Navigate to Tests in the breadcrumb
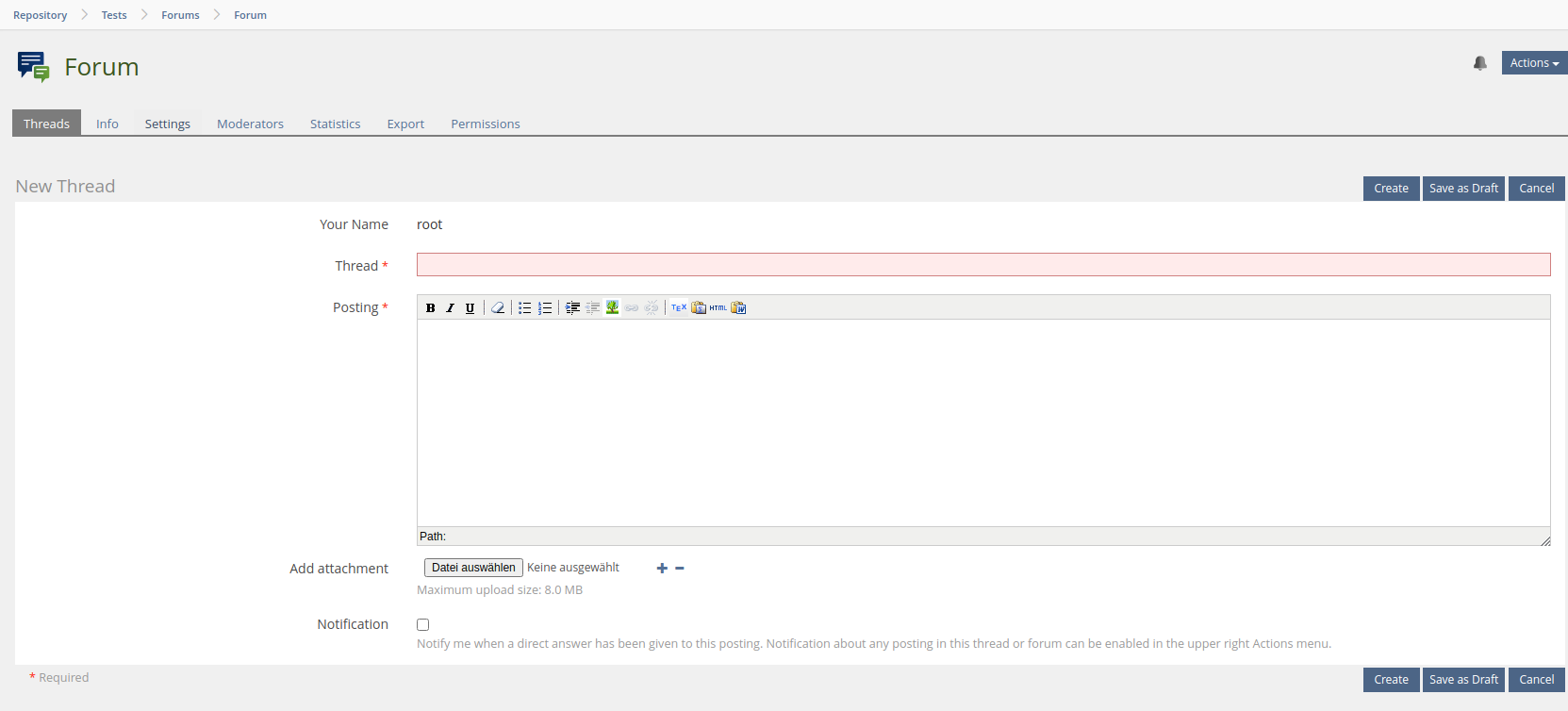 (x=114, y=15)
